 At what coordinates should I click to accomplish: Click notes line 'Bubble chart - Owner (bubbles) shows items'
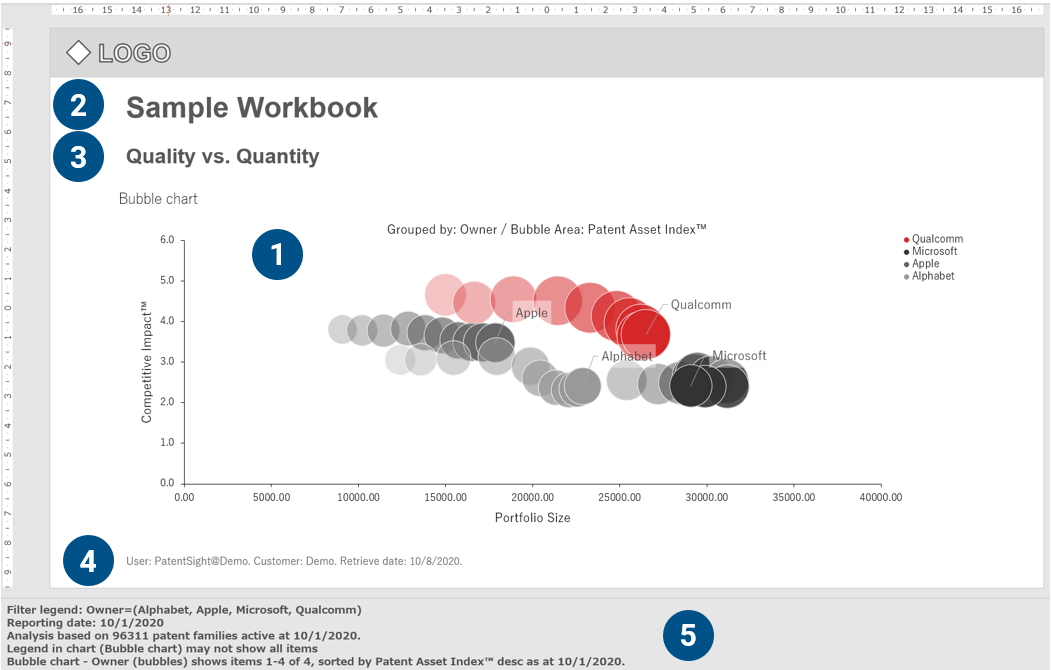click(x=316, y=661)
